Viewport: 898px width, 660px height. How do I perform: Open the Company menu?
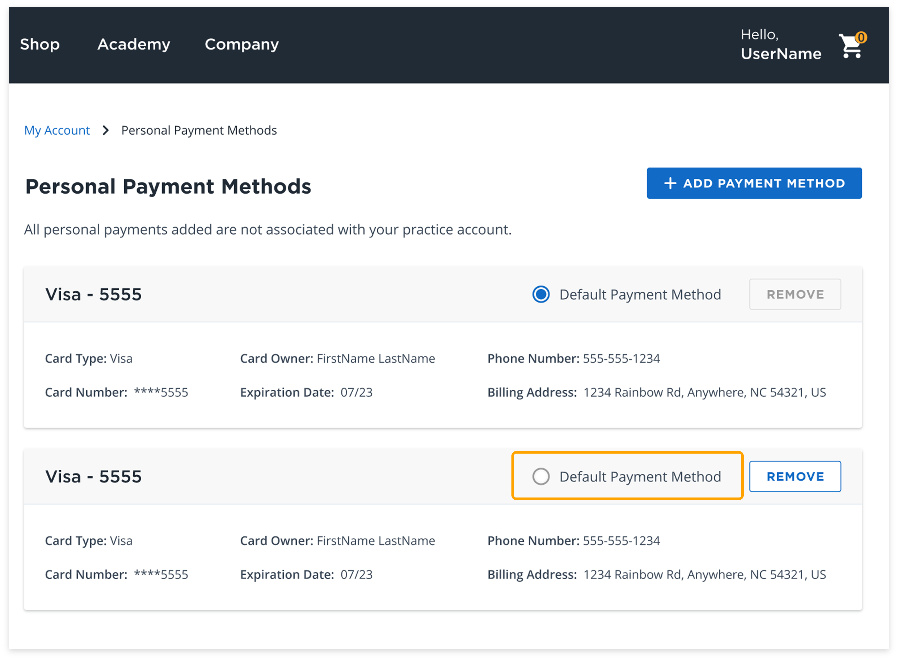click(241, 44)
